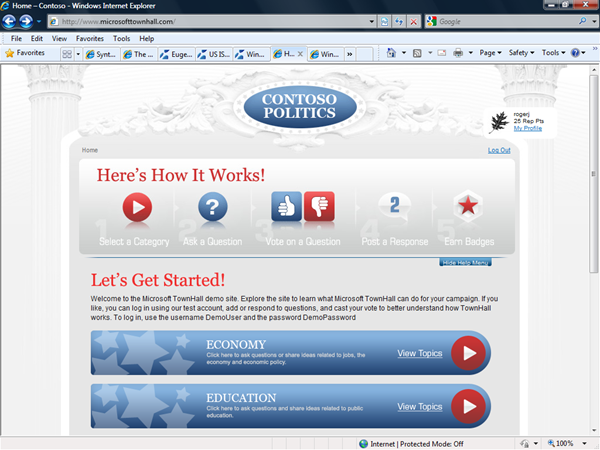Viewport: 600px width, 450px height.
Task: Click the Print toolbar icon
Action: [x=458, y=53]
